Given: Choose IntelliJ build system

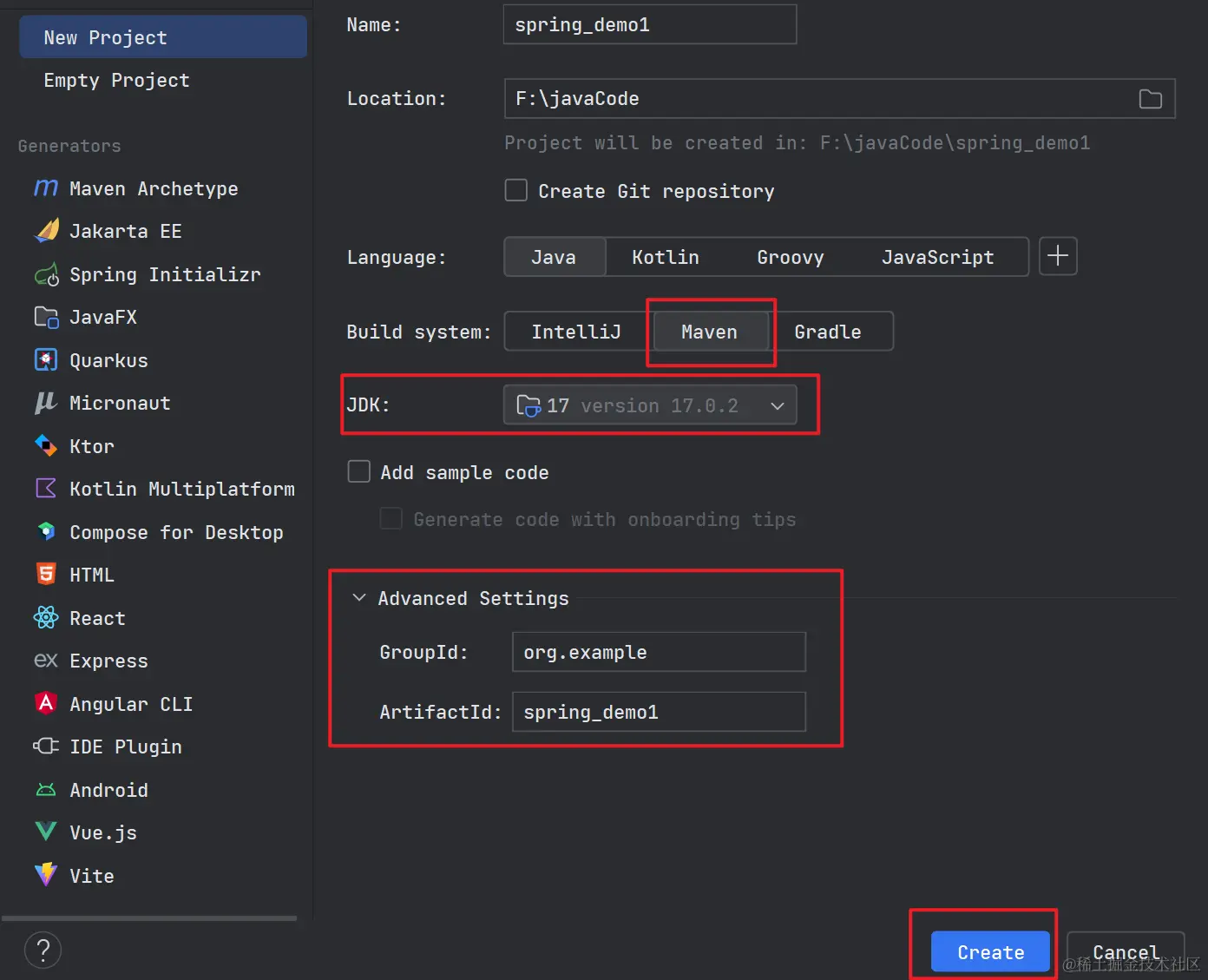Looking at the screenshot, I should point(576,332).
